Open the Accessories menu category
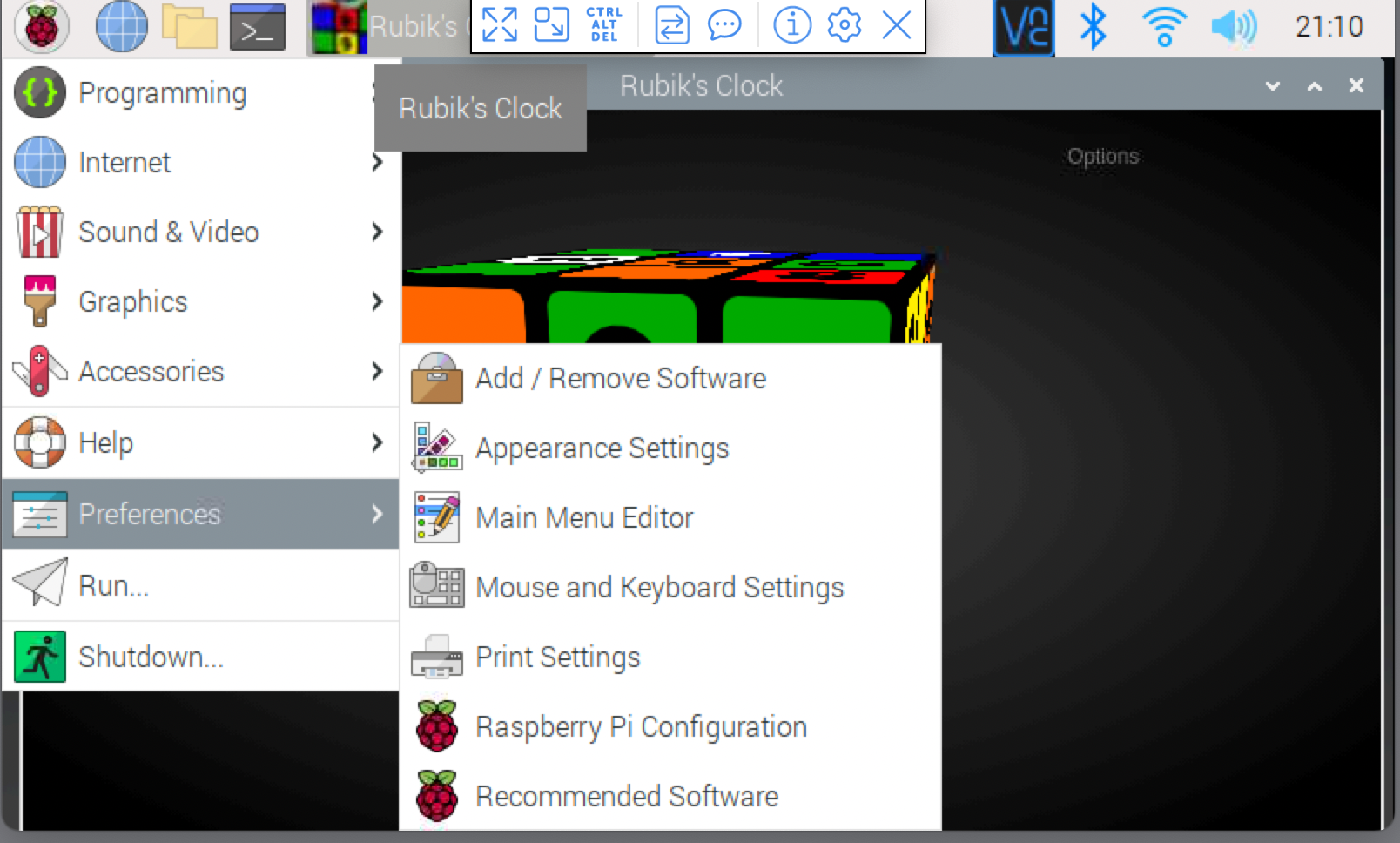Screen dimensions: 1400x843 coord(200,371)
